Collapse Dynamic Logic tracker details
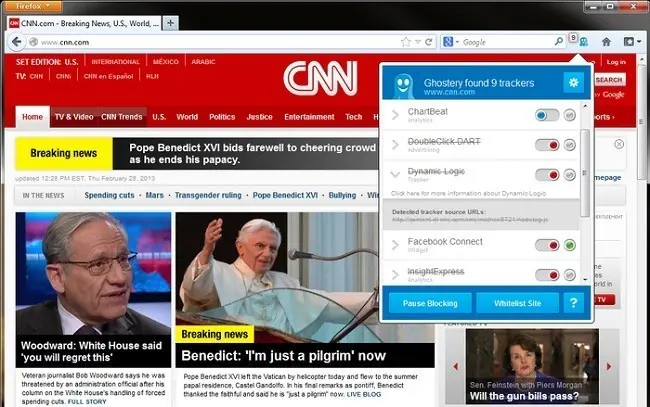 point(395,174)
